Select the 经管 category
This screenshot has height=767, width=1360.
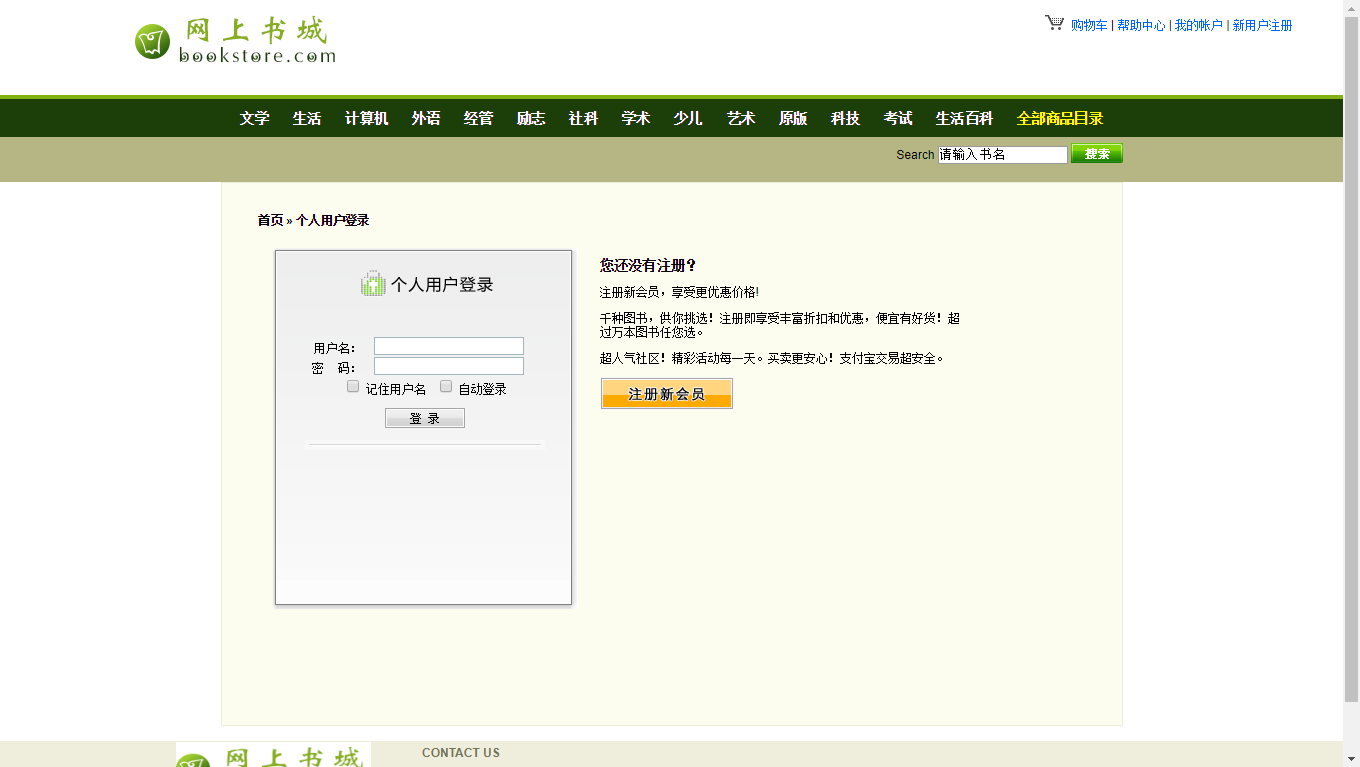[478, 118]
